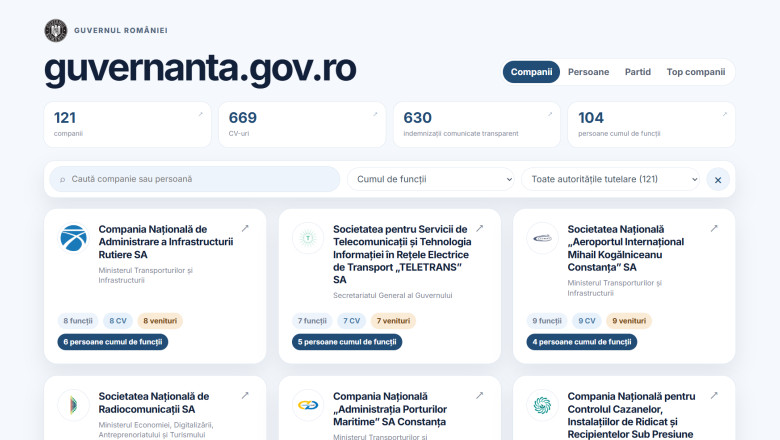The width and height of the screenshot is (780, 440).
Task: Open external arrow on Controlul Cazanelor card
Action: [x=714, y=395]
